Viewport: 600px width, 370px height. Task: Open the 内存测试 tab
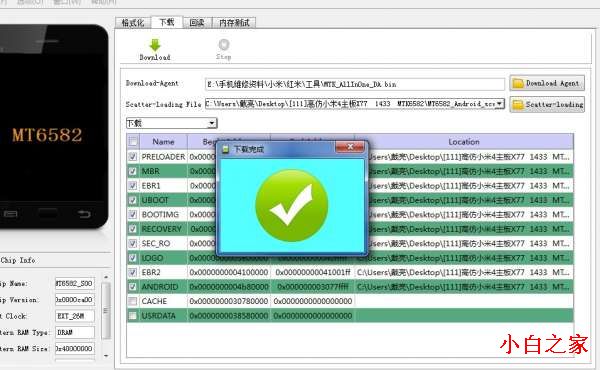[234, 23]
